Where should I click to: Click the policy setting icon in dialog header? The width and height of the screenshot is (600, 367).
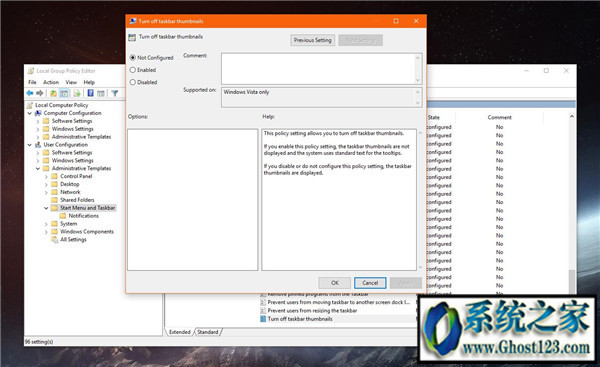(x=132, y=37)
